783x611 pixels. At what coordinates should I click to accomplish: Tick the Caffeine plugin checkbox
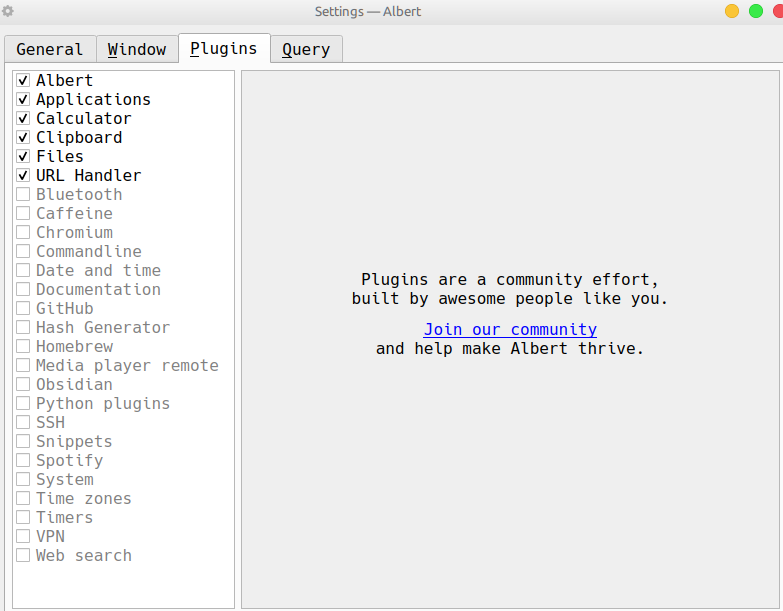click(23, 213)
